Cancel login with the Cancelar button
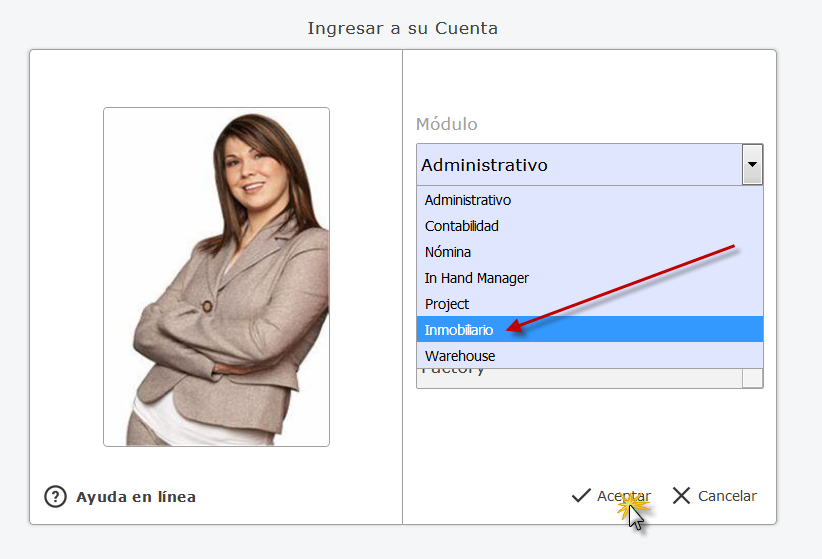 (715, 496)
